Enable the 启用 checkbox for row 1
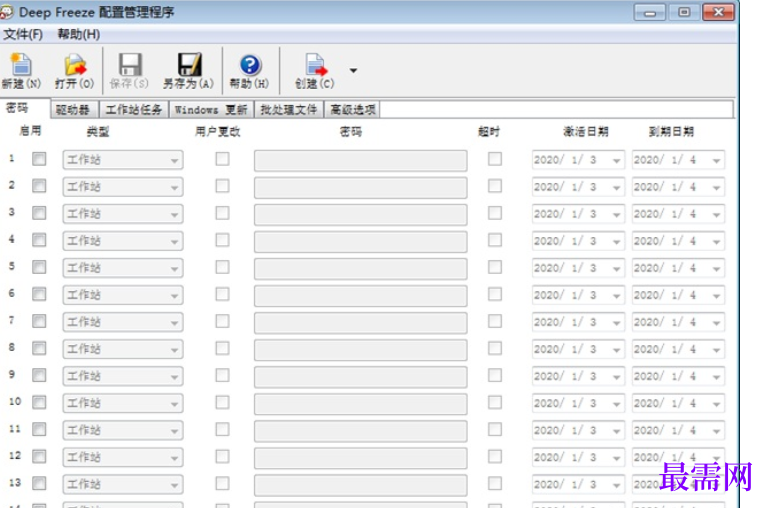The image size is (771, 508). point(39,159)
